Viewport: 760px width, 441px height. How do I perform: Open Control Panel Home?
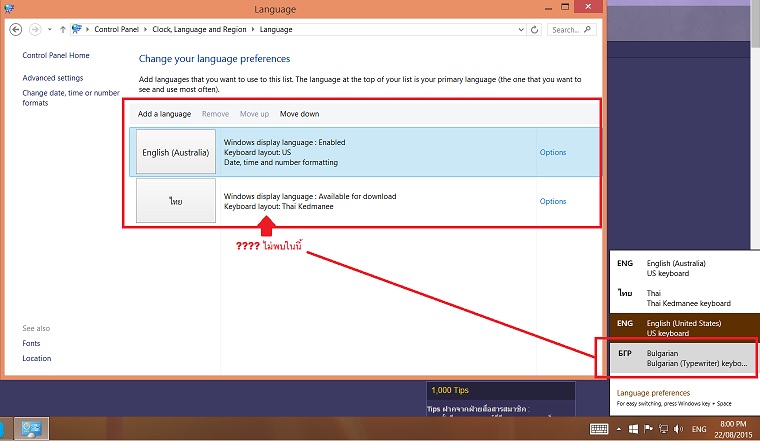click(x=56, y=55)
